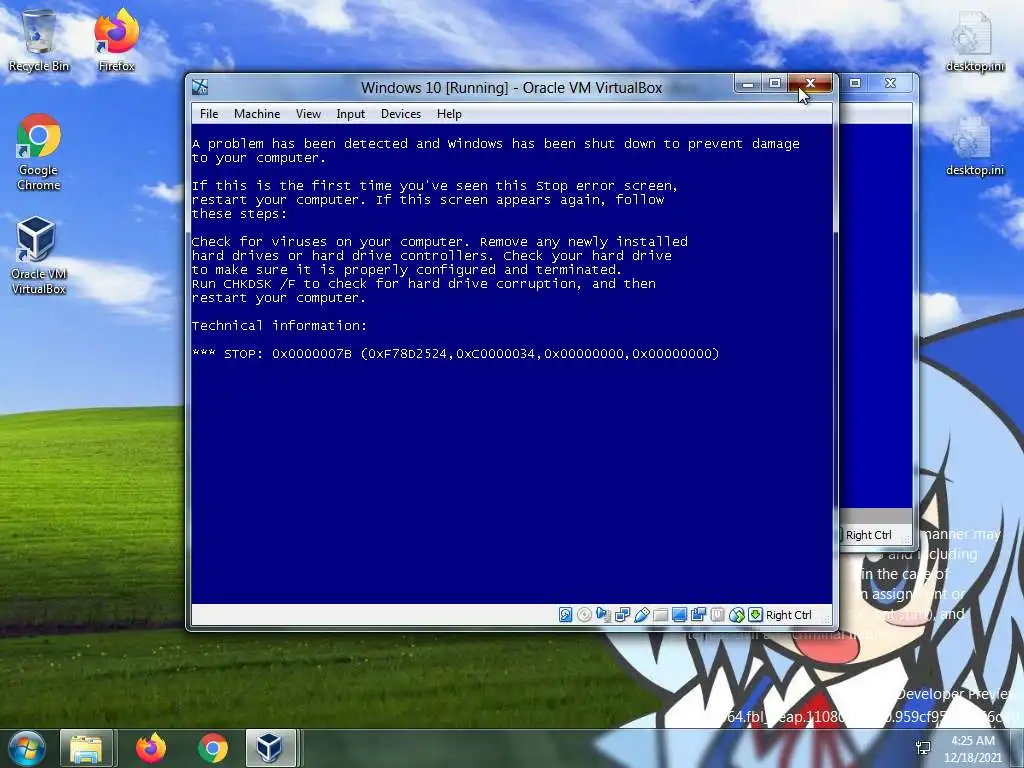
Task: Click the optical disk indicator in status bar
Action: [x=584, y=615]
